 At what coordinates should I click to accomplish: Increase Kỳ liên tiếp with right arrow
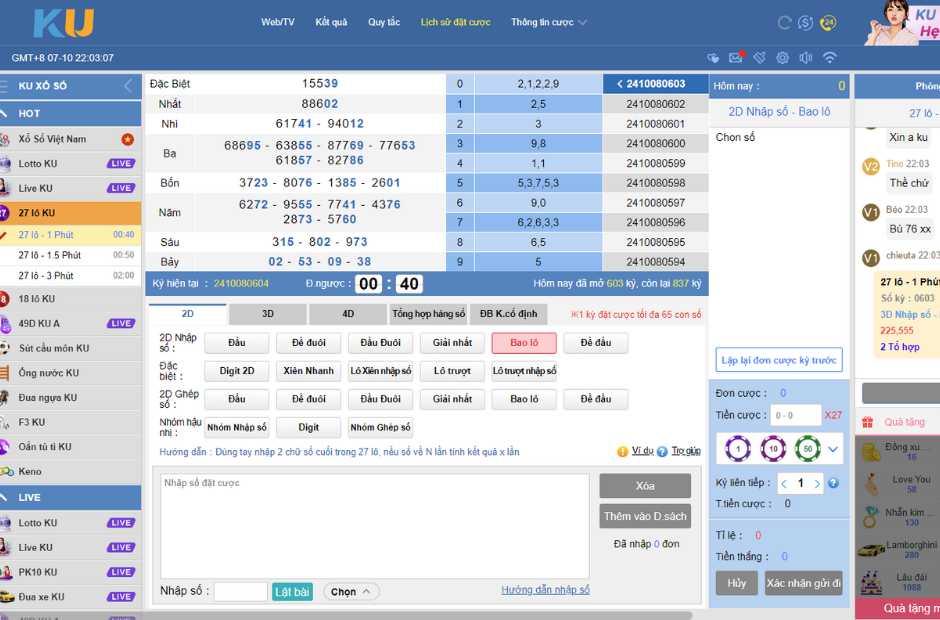pyautogui.click(x=817, y=483)
